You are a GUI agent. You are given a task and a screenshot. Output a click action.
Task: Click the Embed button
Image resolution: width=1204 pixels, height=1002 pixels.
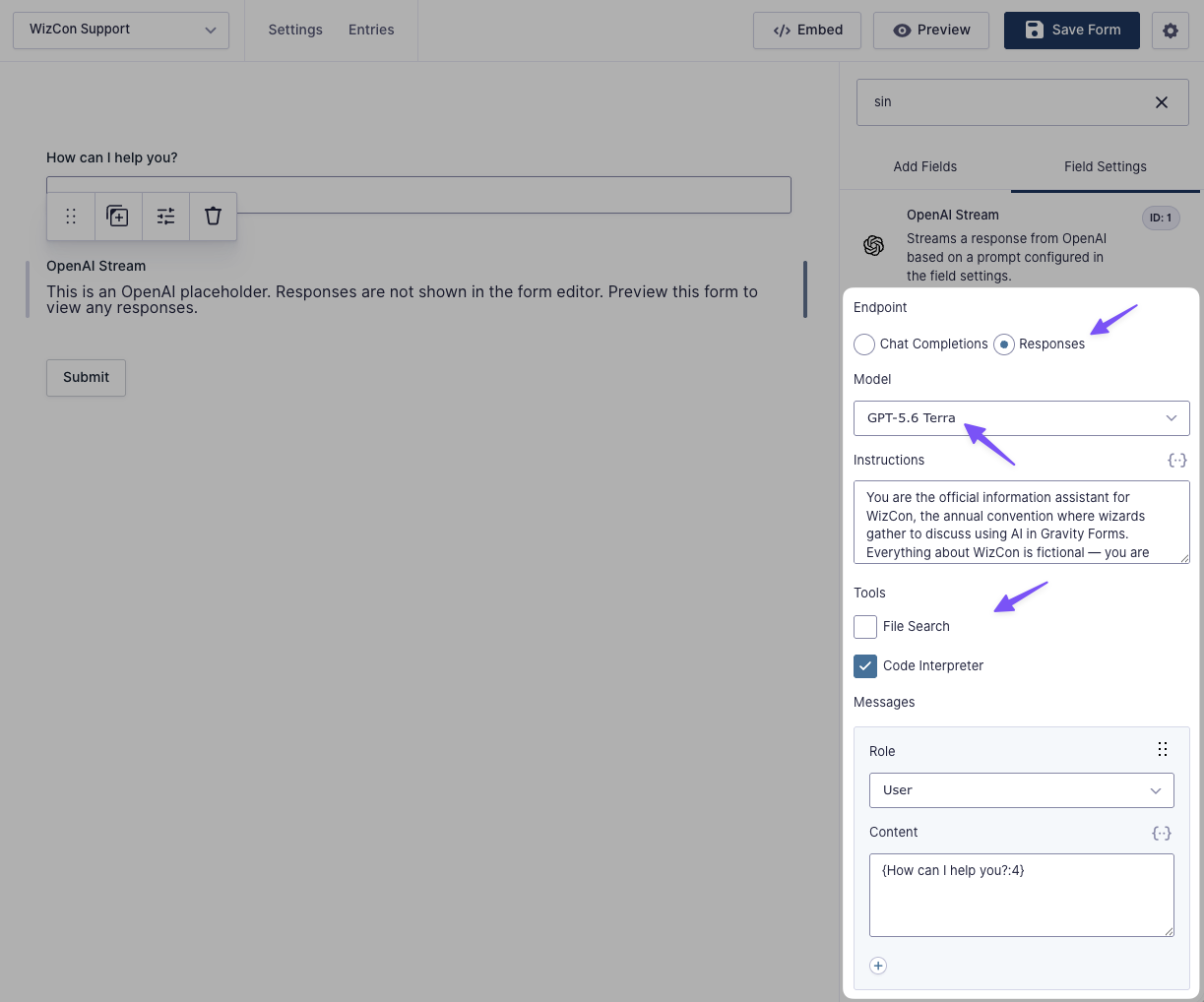807,31
